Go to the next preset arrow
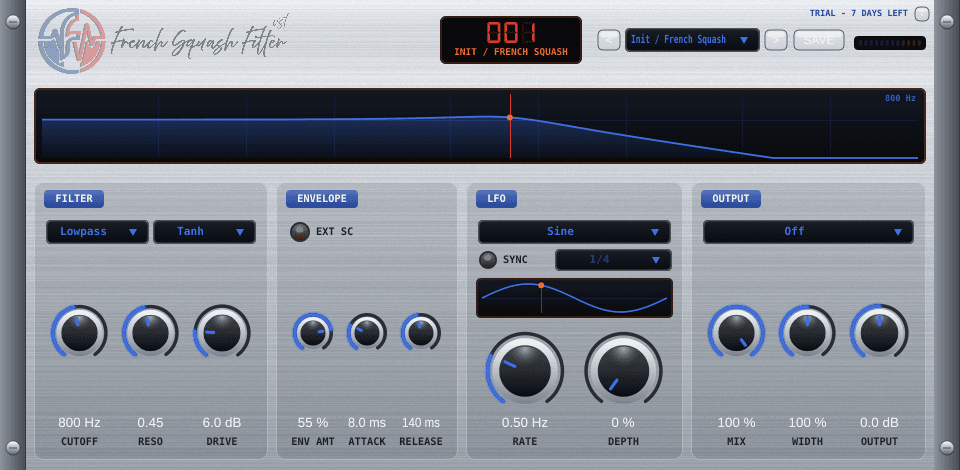The image size is (960, 470). [x=776, y=40]
